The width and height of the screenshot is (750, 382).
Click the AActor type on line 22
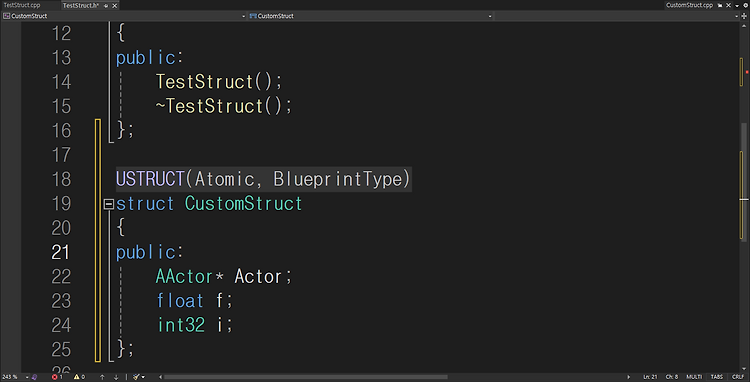point(184,276)
